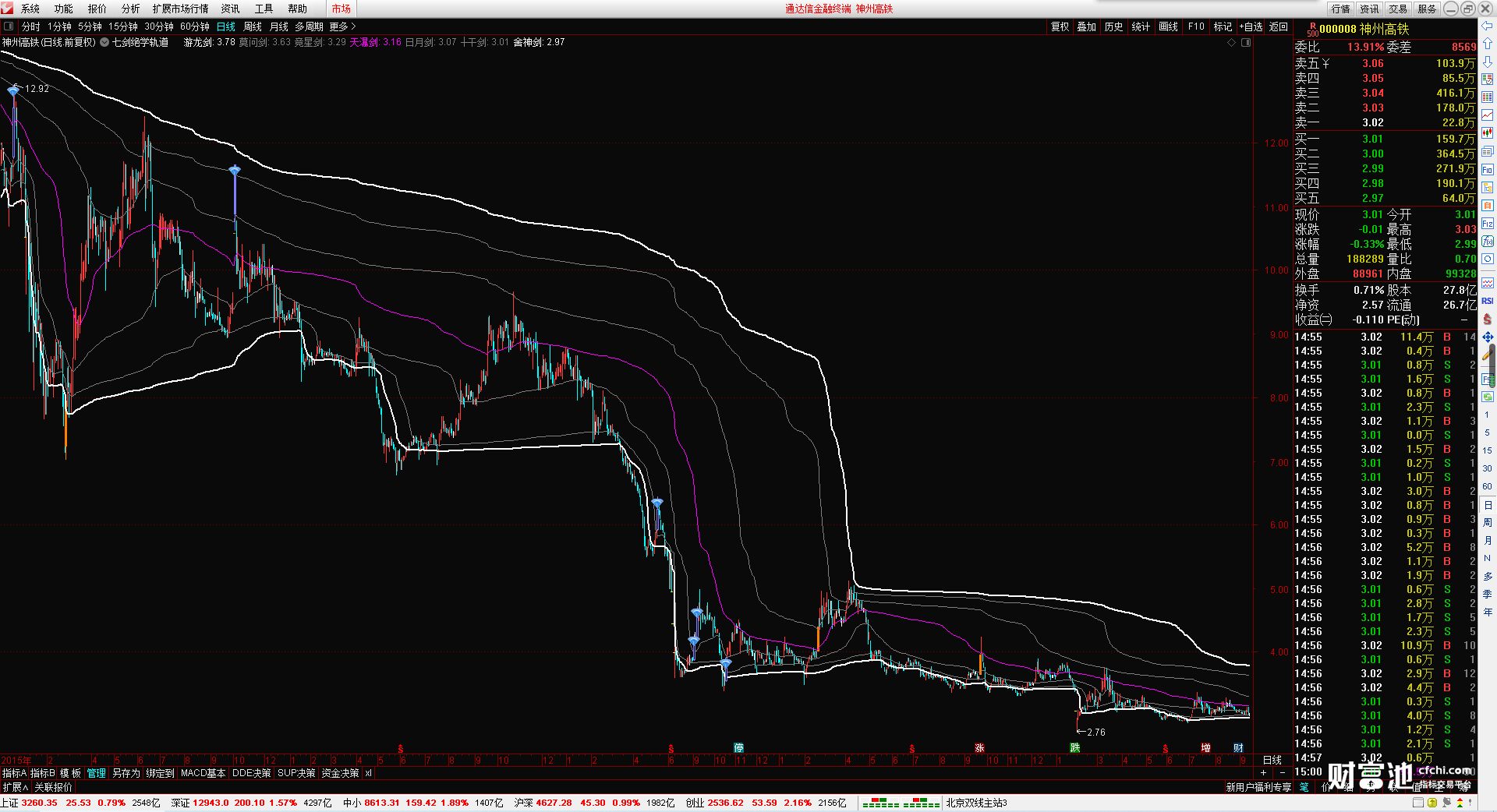Click the 返回 button

(x=1279, y=26)
